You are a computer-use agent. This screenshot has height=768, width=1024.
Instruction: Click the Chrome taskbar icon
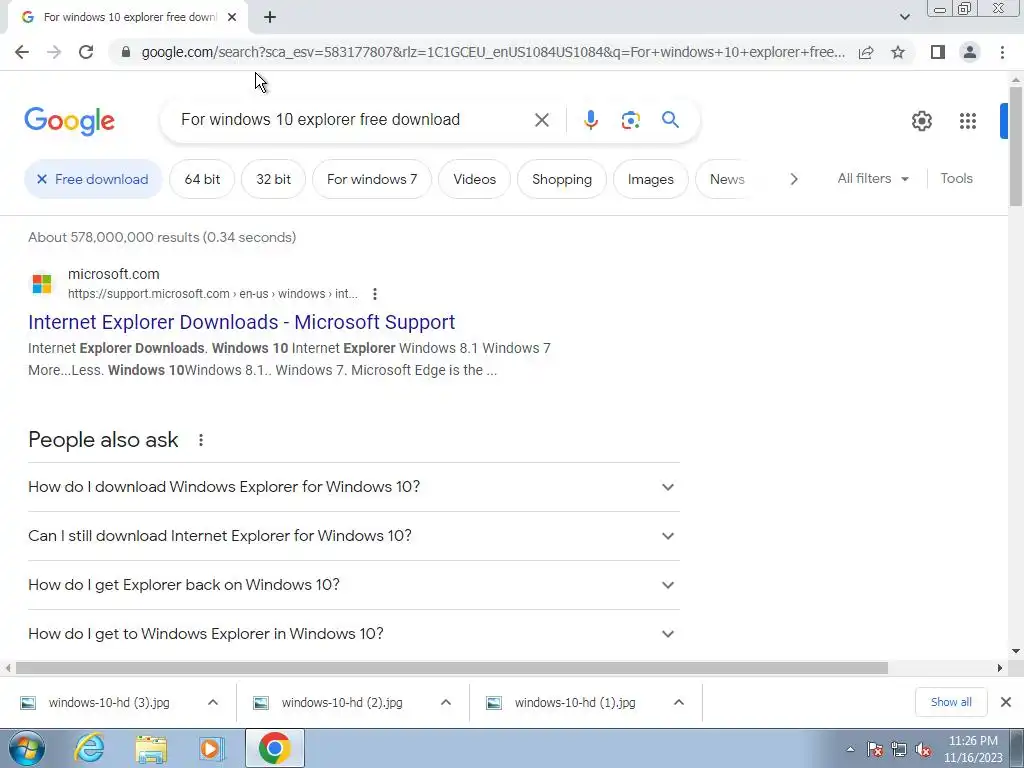click(x=274, y=748)
